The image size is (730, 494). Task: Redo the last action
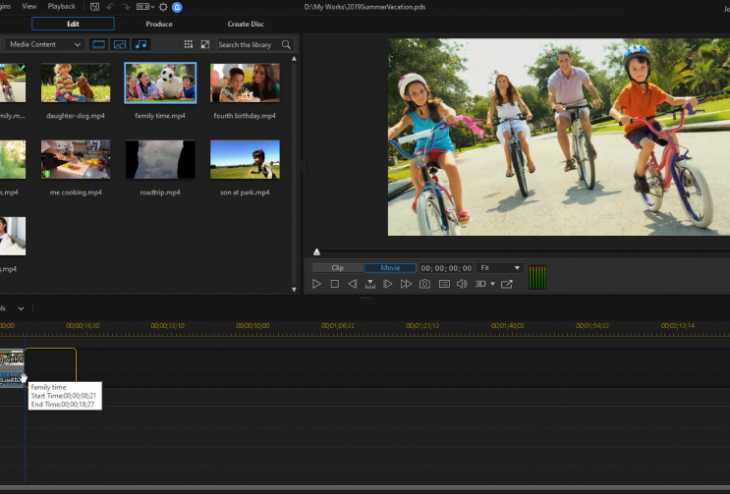pos(126,7)
